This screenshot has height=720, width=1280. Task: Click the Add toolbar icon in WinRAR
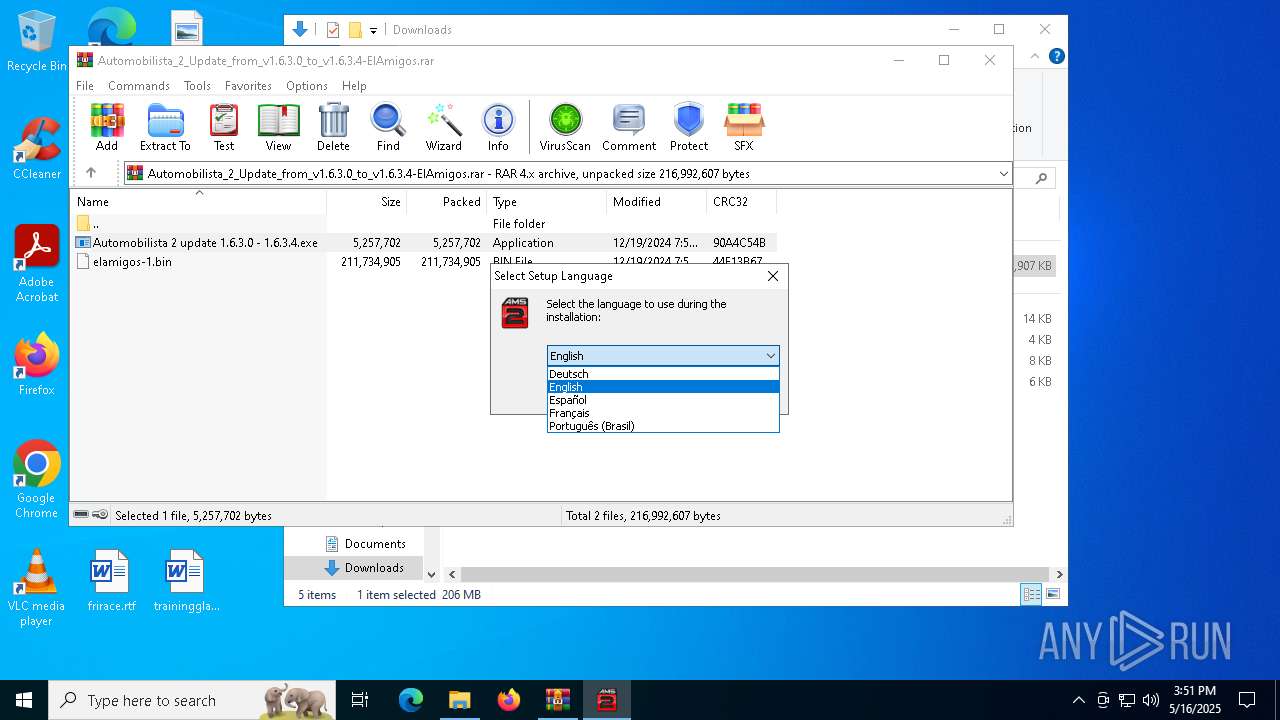tap(107, 127)
